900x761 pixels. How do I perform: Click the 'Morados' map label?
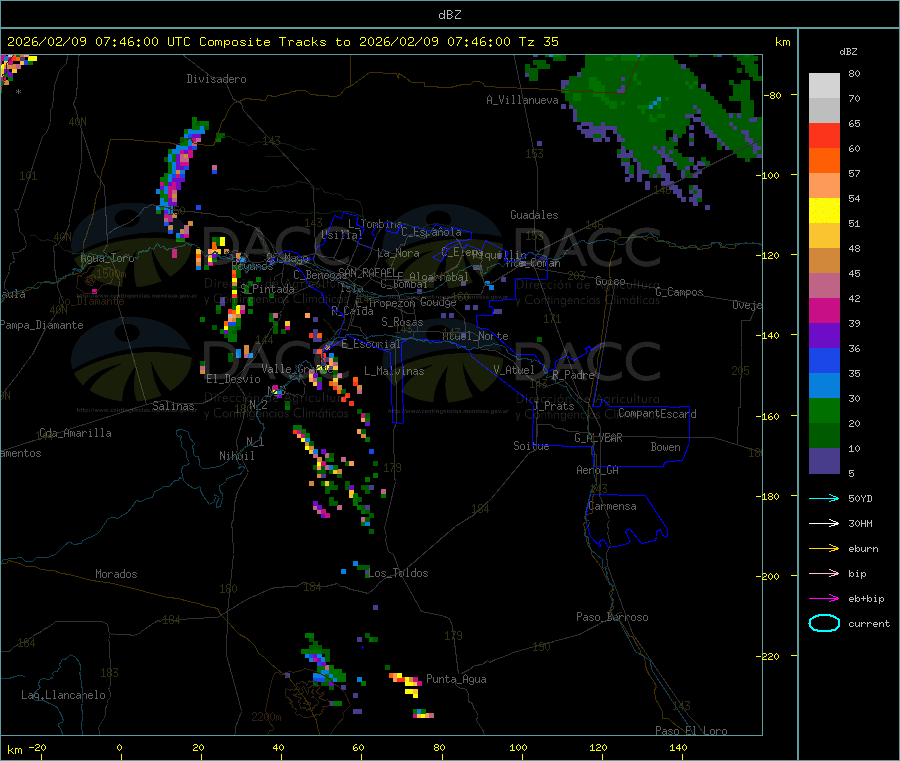click(x=116, y=574)
